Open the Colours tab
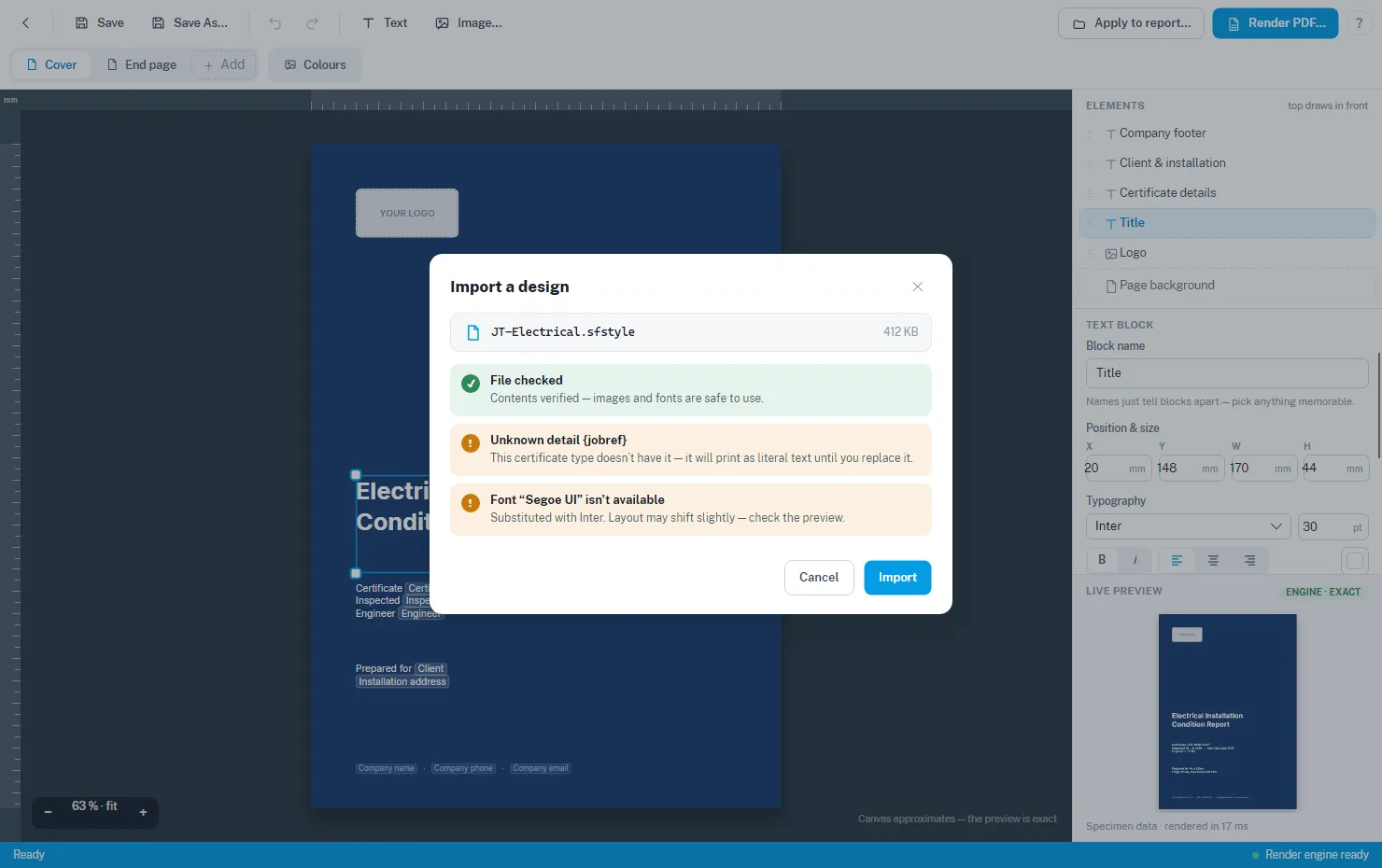This screenshot has width=1382, height=868. point(315,64)
